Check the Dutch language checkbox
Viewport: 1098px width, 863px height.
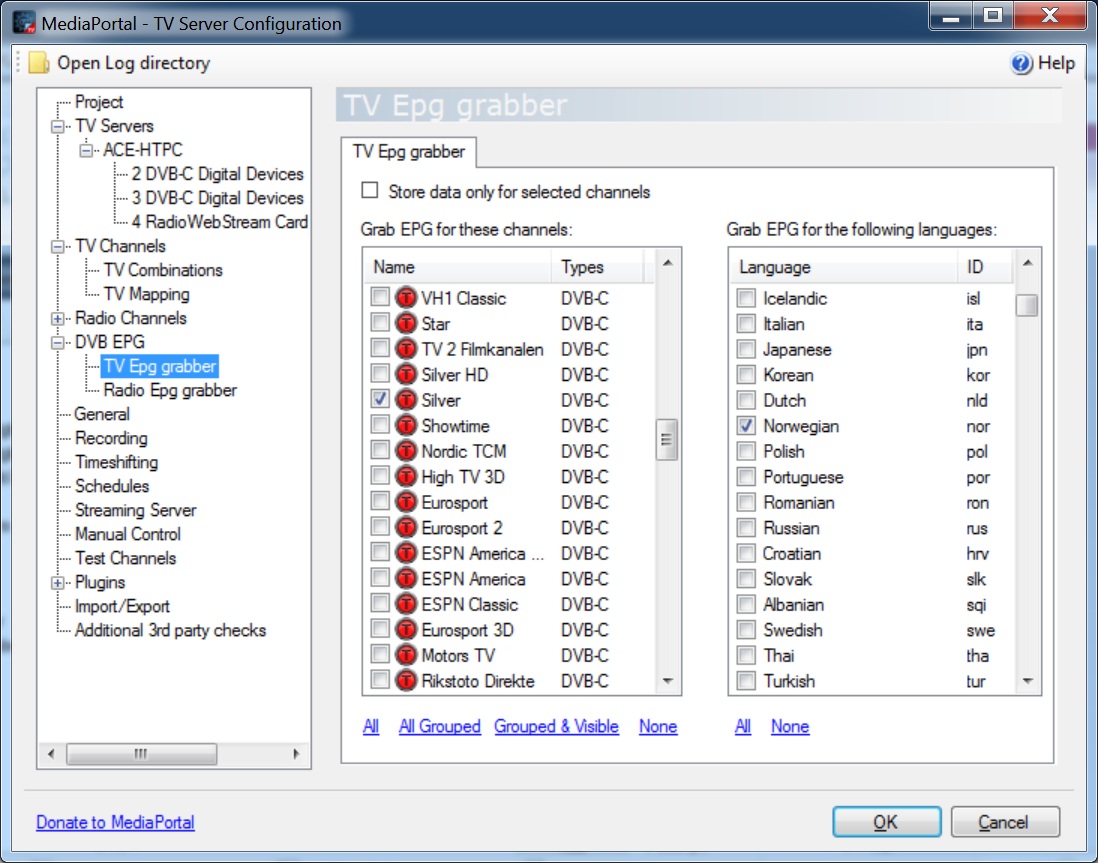(746, 400)
